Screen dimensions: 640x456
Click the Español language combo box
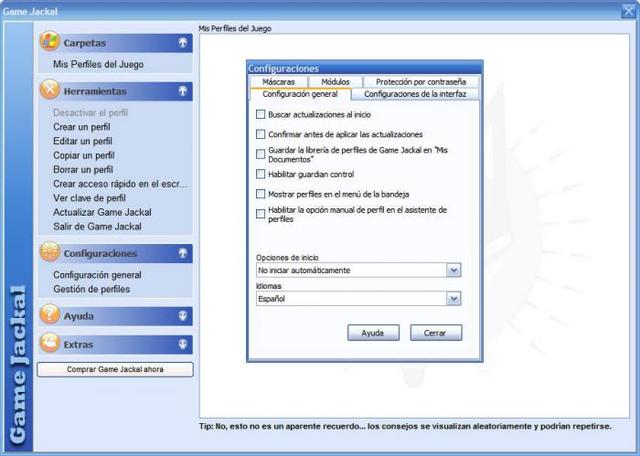[x=358, y=298]
